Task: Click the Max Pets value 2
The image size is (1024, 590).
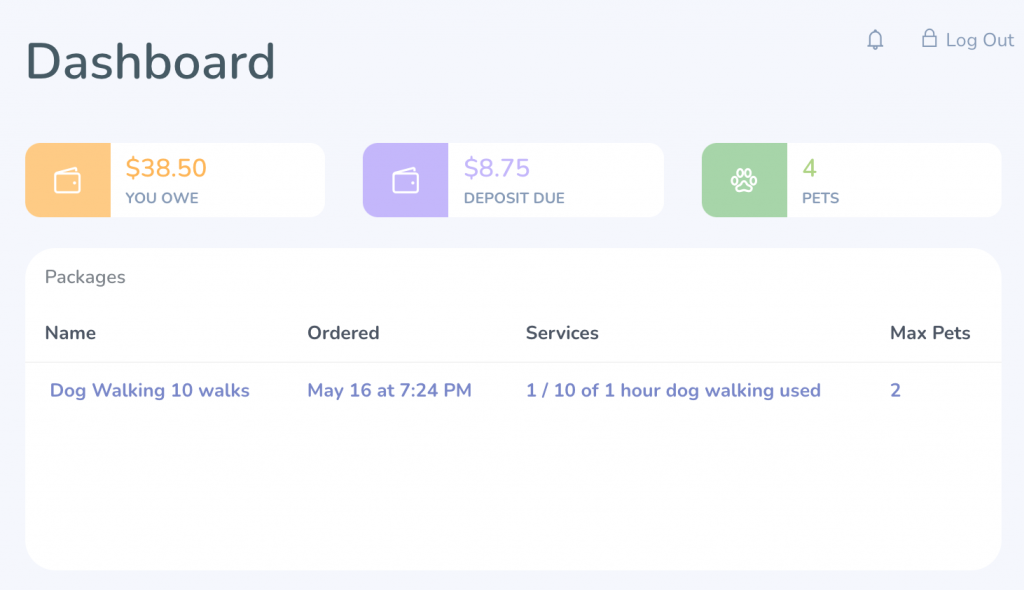Action: (x=895, y=390)
